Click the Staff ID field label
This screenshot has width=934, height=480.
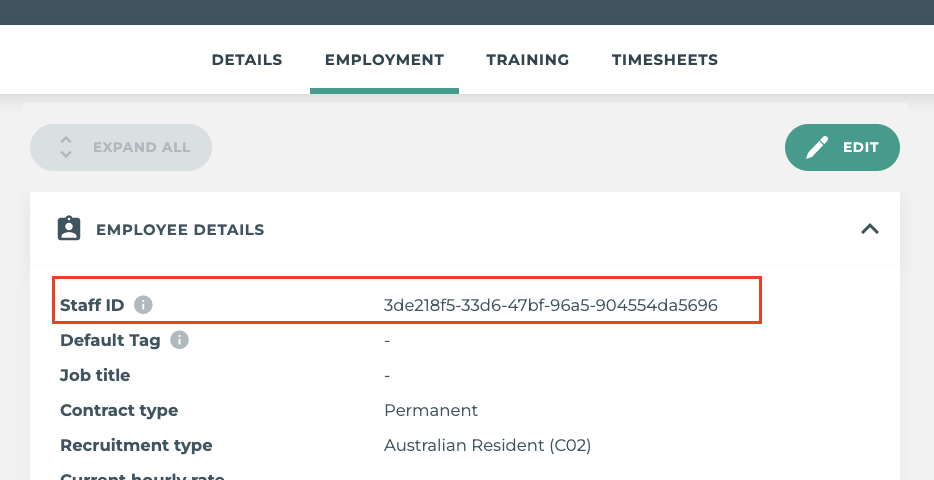coord(92,305)
